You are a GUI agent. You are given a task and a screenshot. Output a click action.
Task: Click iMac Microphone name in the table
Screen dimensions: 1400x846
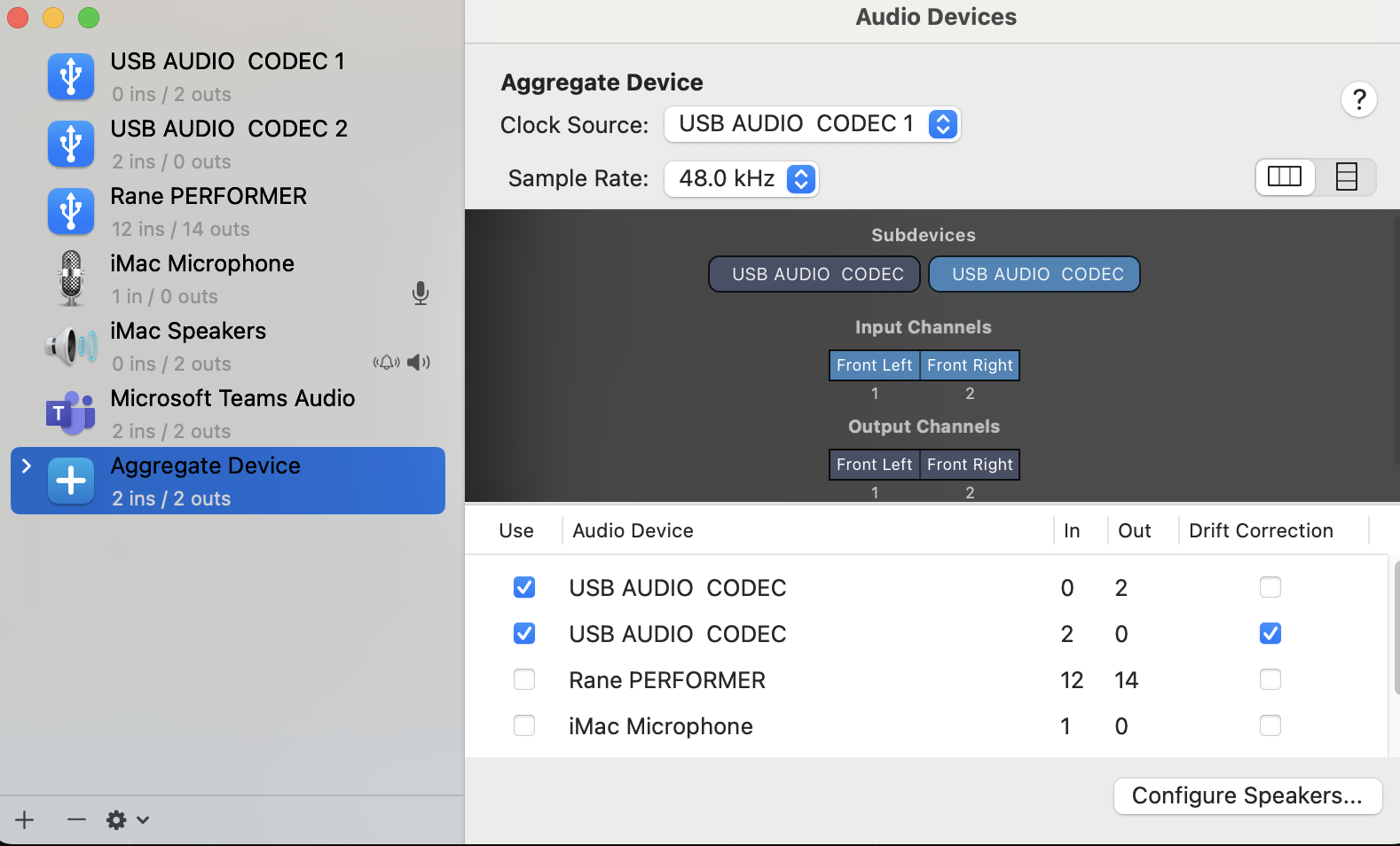pyautogui.click(x=661, y=726)
